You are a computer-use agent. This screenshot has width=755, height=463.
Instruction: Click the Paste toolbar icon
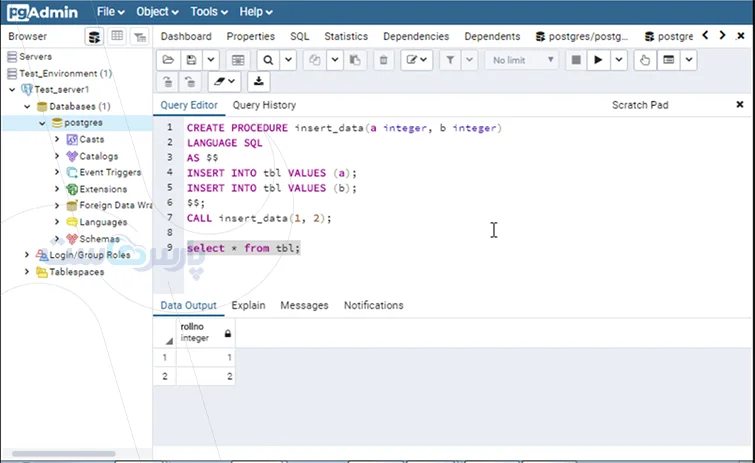pos(355,60)
